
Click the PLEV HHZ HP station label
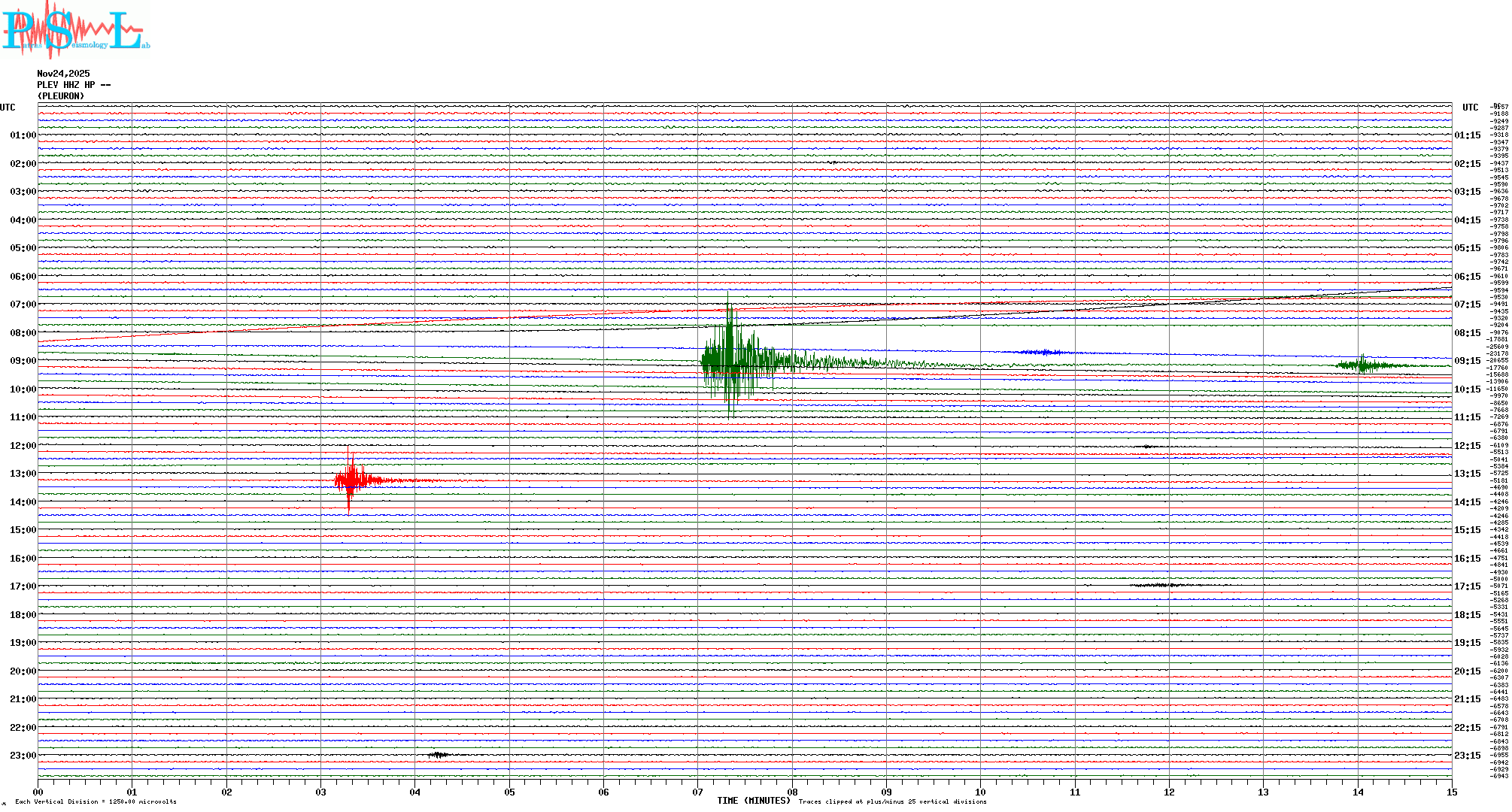click(74, 85)
